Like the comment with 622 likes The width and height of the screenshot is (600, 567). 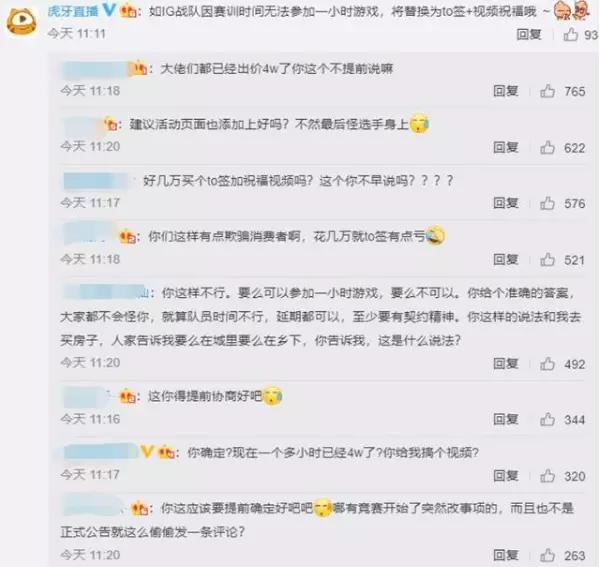pos(547,147)
